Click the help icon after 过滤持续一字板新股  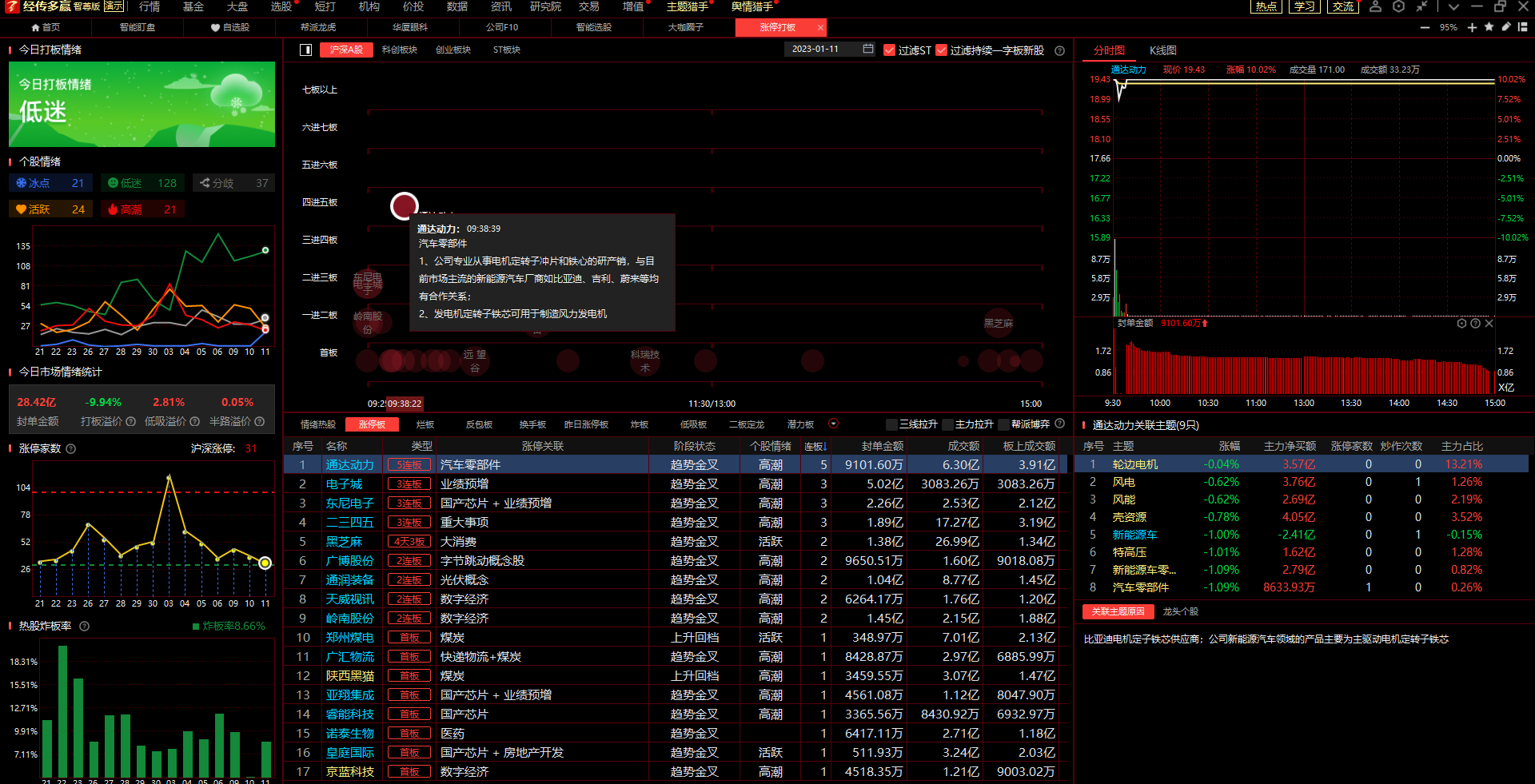point(1059,50)
